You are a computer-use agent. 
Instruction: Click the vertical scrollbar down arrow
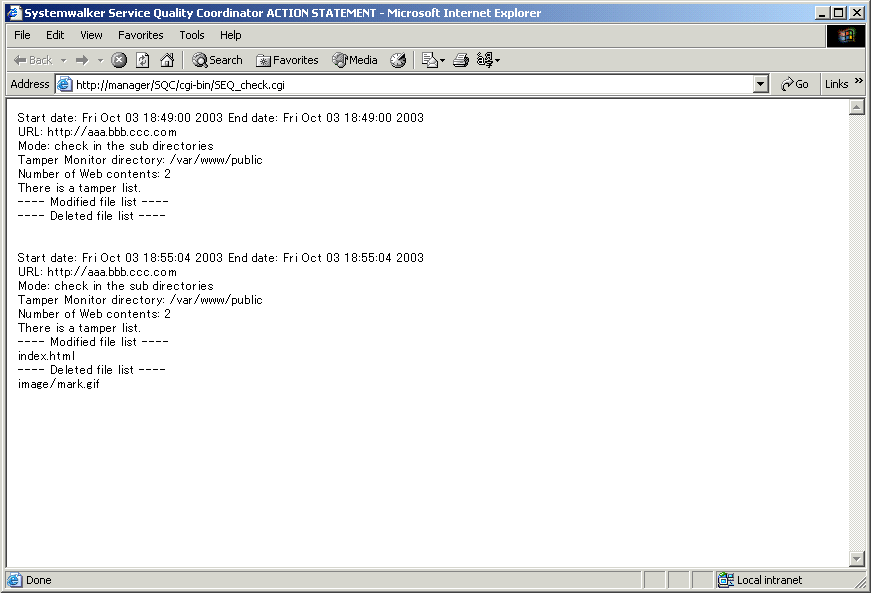point(856,559)
